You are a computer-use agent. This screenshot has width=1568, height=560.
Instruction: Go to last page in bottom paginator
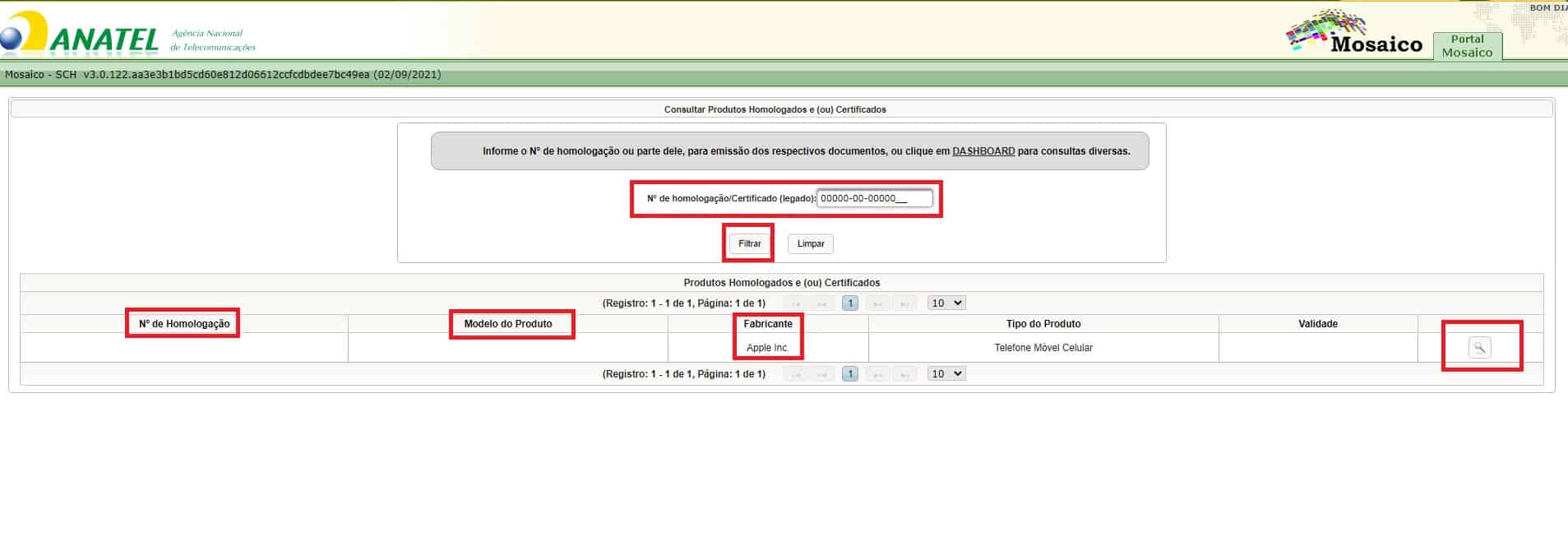coord(904,374)
